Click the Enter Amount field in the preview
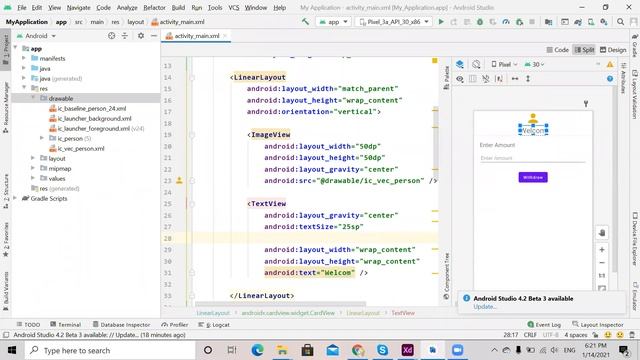The height and width of the screenshot is (360, 640). point(533,158)
